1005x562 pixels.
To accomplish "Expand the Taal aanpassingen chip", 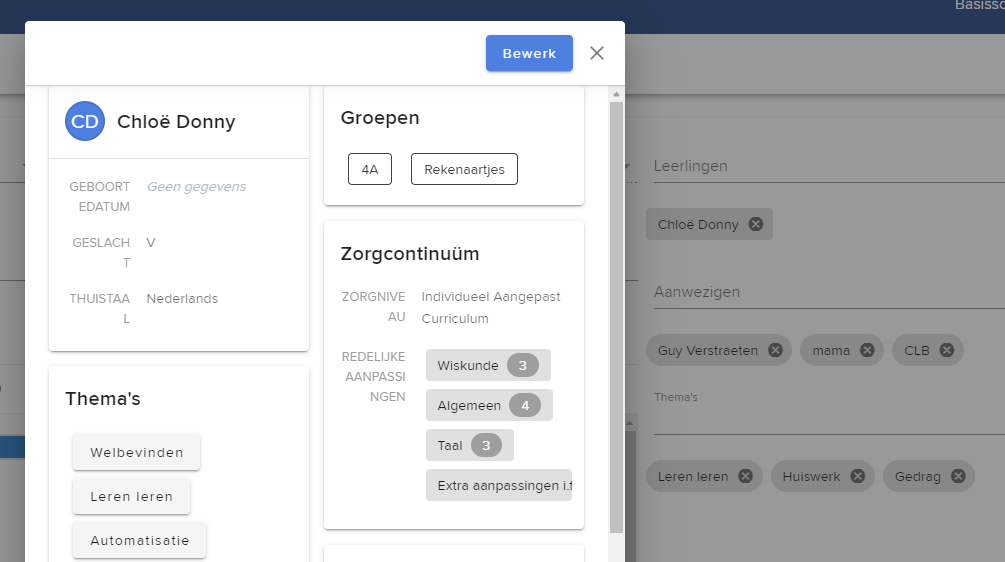I will pos(469,445).
